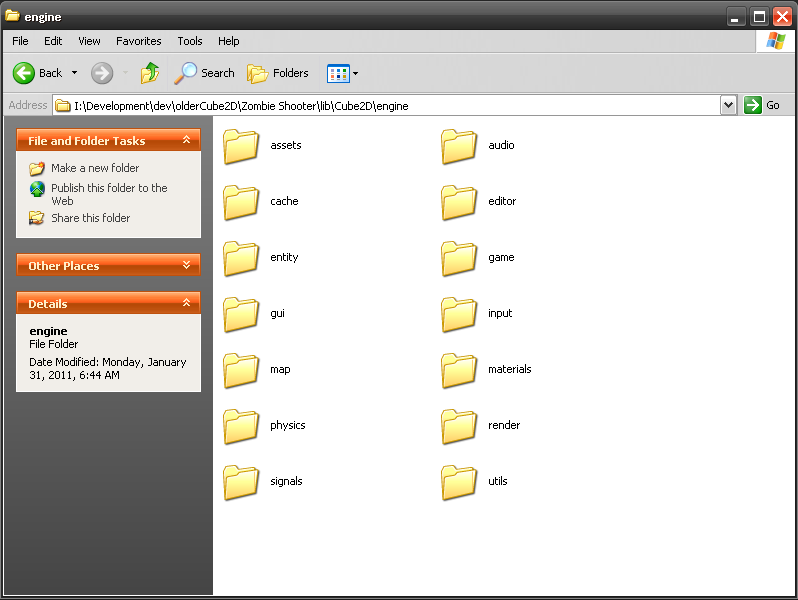Click the Views icon in toolbar

(337, 73)
